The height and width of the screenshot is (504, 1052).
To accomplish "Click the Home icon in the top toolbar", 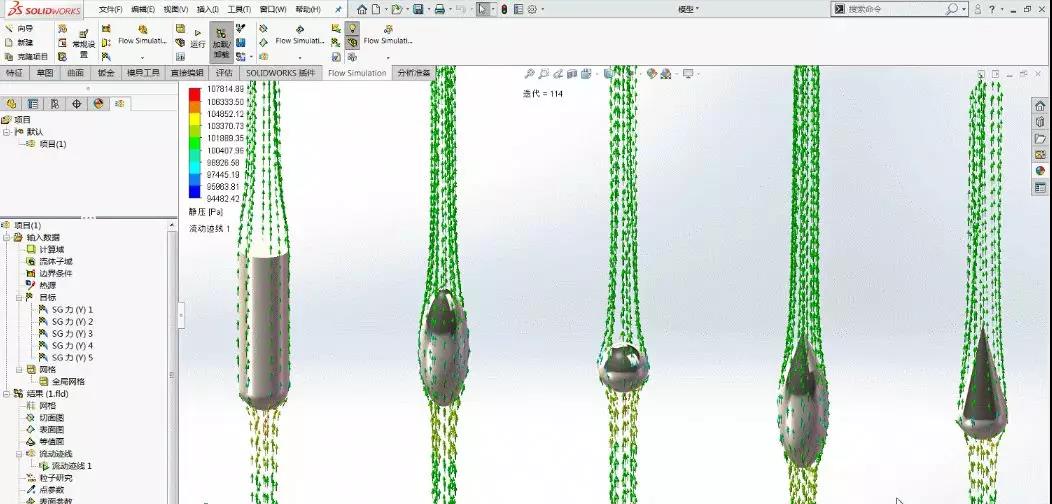I will 362,9.
